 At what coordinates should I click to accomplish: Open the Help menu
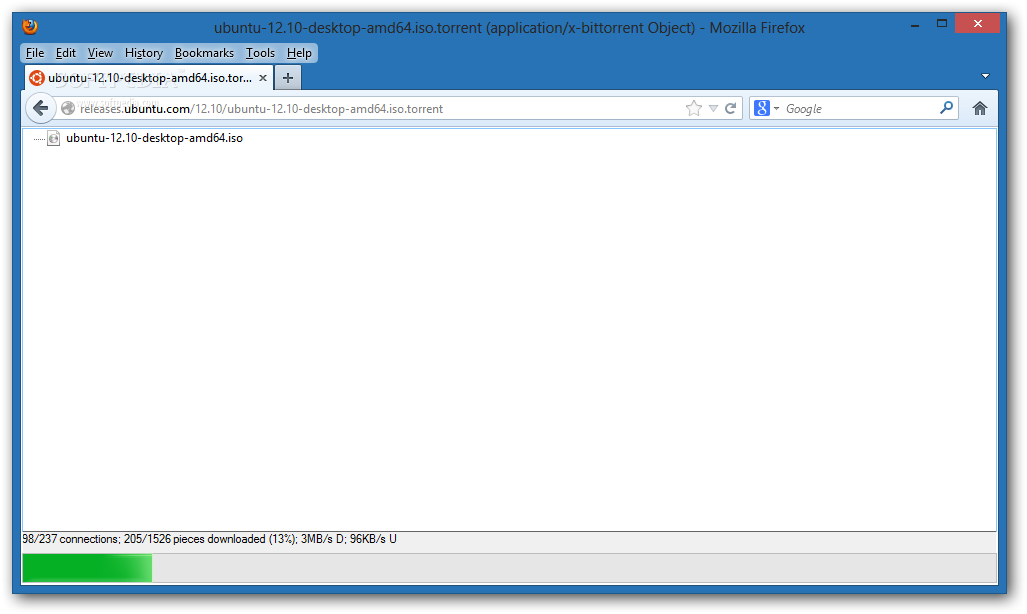(299, 53)
